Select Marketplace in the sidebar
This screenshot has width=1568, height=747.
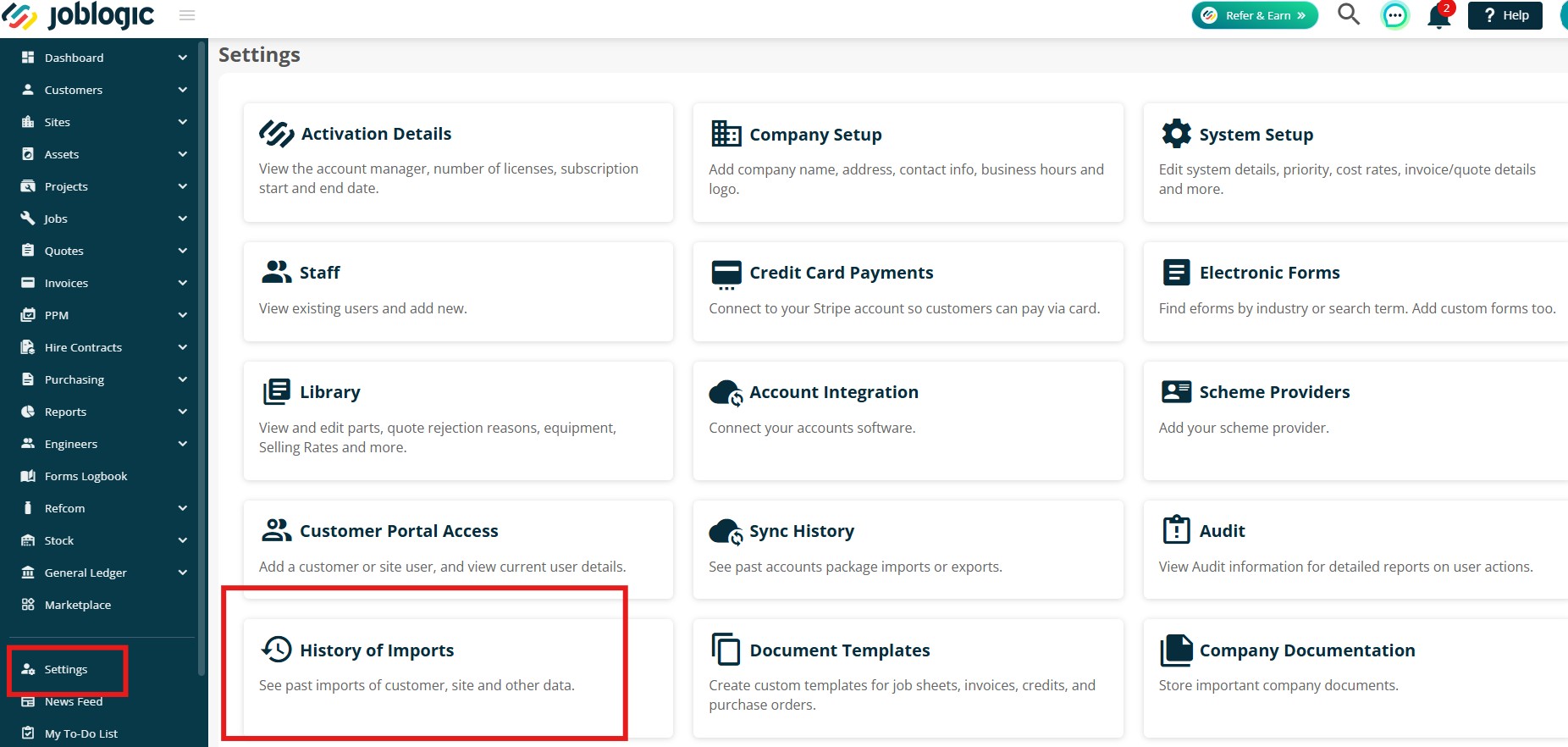(77, 605)
